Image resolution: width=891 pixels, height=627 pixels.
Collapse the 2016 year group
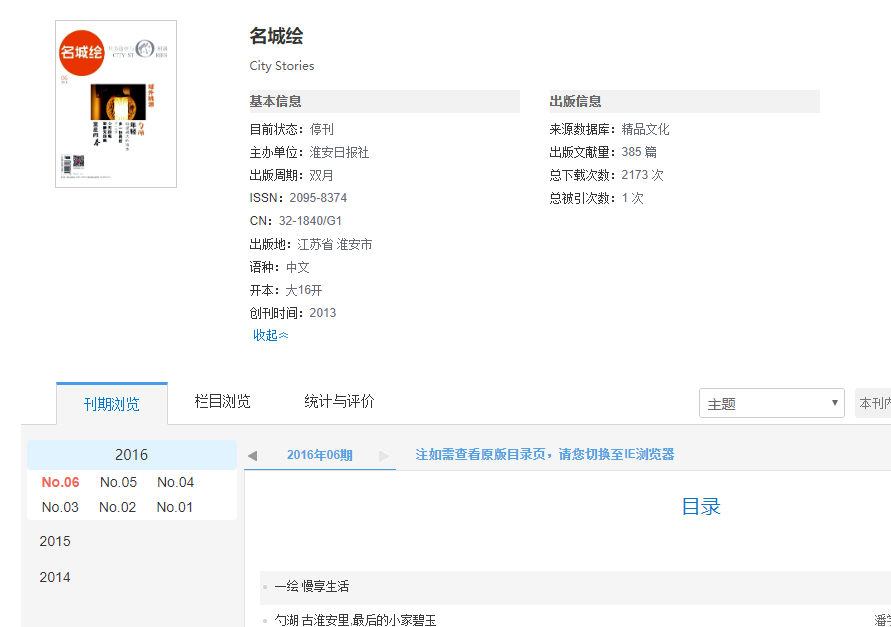(x=131, y=455)
